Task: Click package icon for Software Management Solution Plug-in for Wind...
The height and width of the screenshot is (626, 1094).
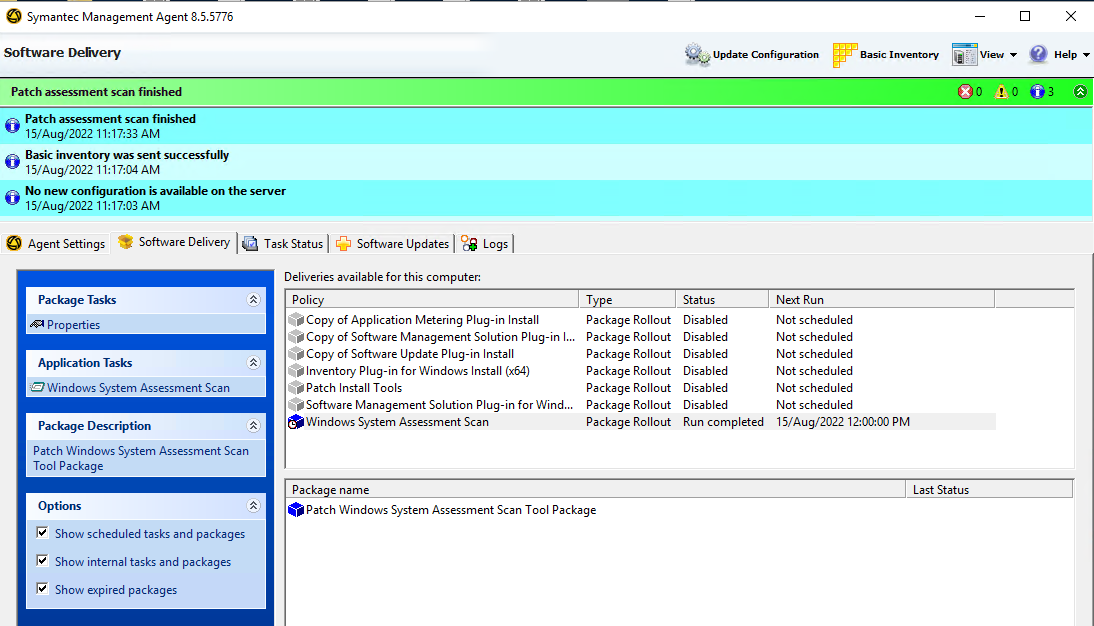Action: click(296, 405)
